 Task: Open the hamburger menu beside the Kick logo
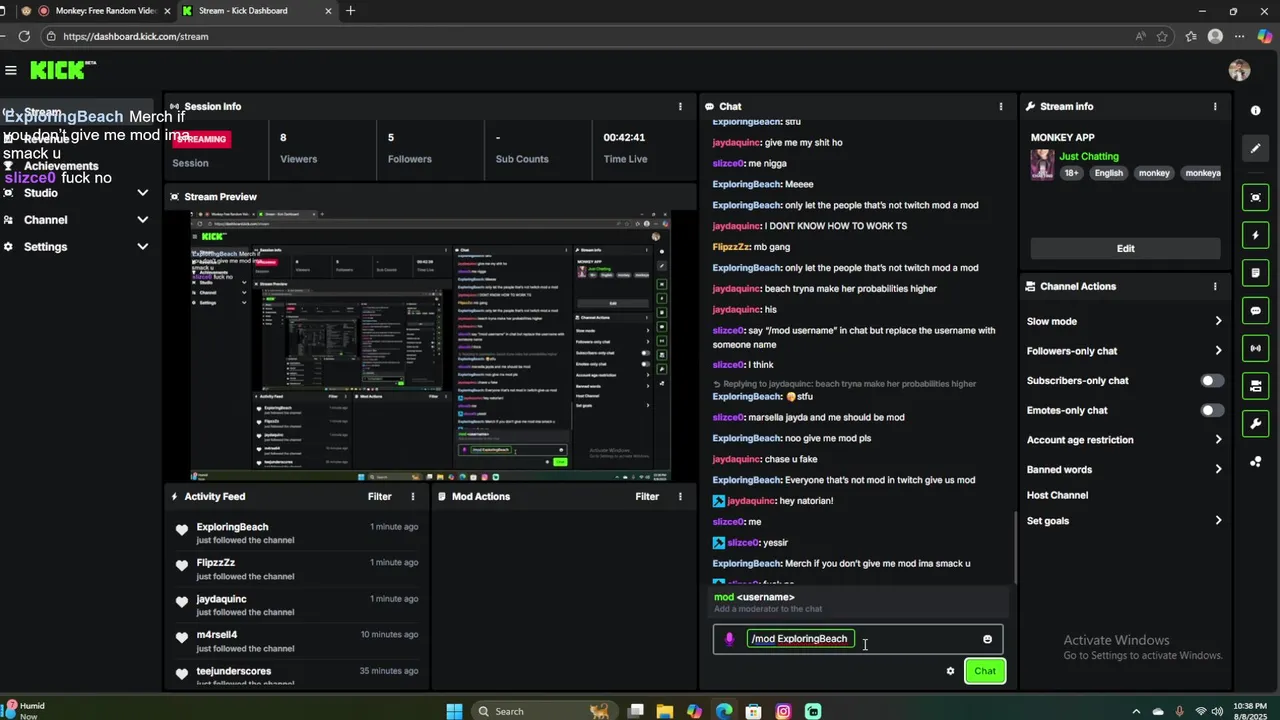[x=11, y=70]
